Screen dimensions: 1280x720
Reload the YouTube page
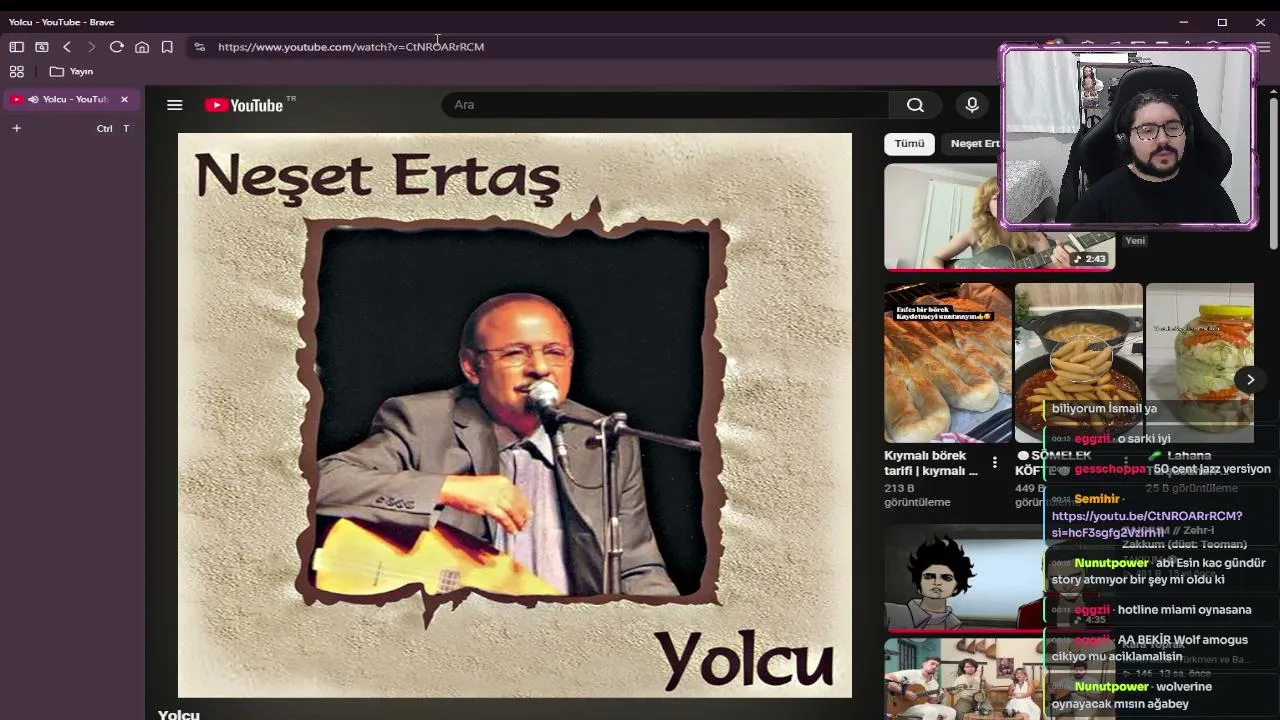point(117,47)
